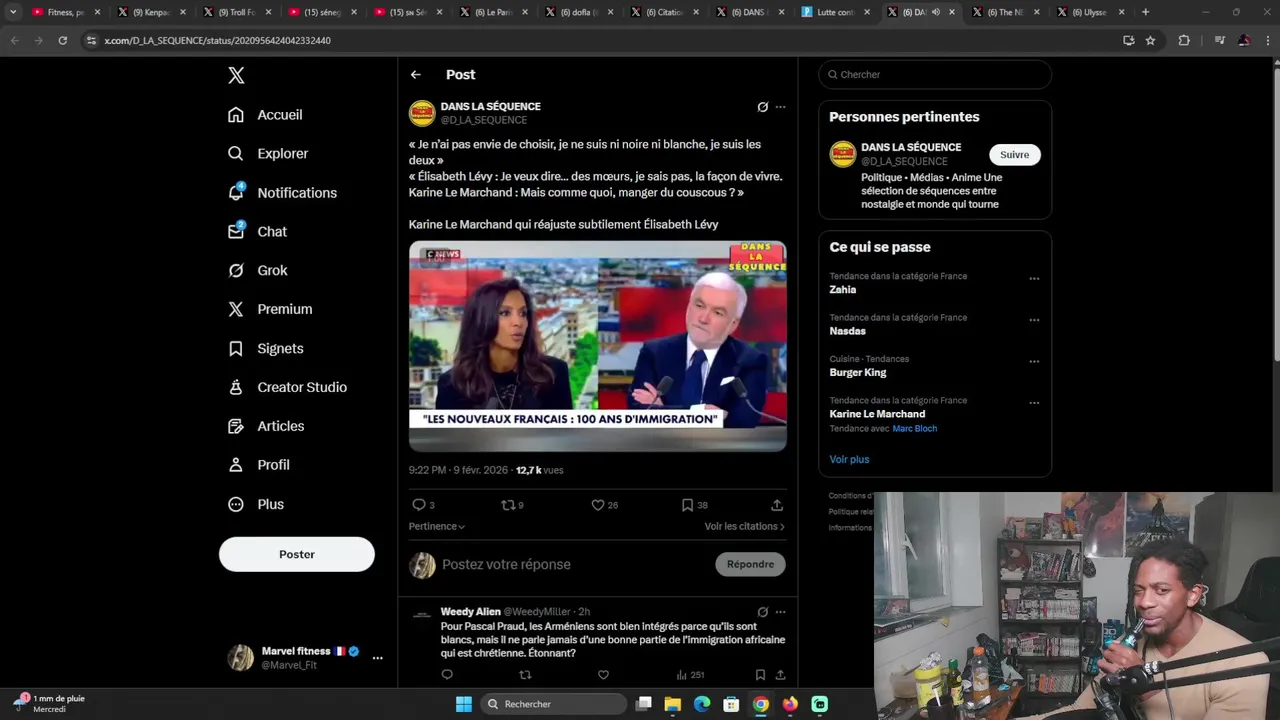Bookmark Weedy Alien's reply
The height and width of the screenshot is (720, 1280).
tap(760, 675)
